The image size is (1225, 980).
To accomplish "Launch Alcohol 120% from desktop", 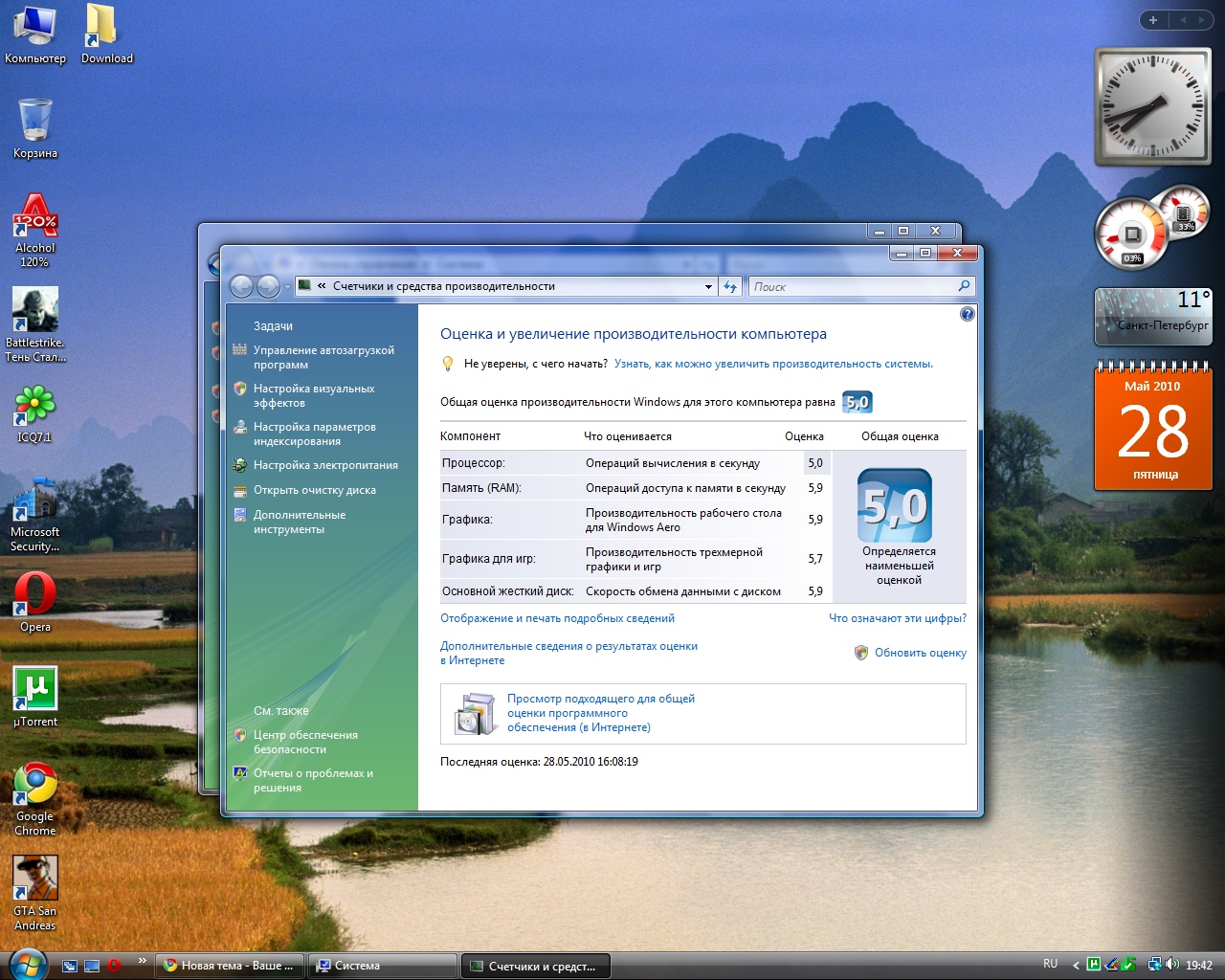I will [34, 230].
